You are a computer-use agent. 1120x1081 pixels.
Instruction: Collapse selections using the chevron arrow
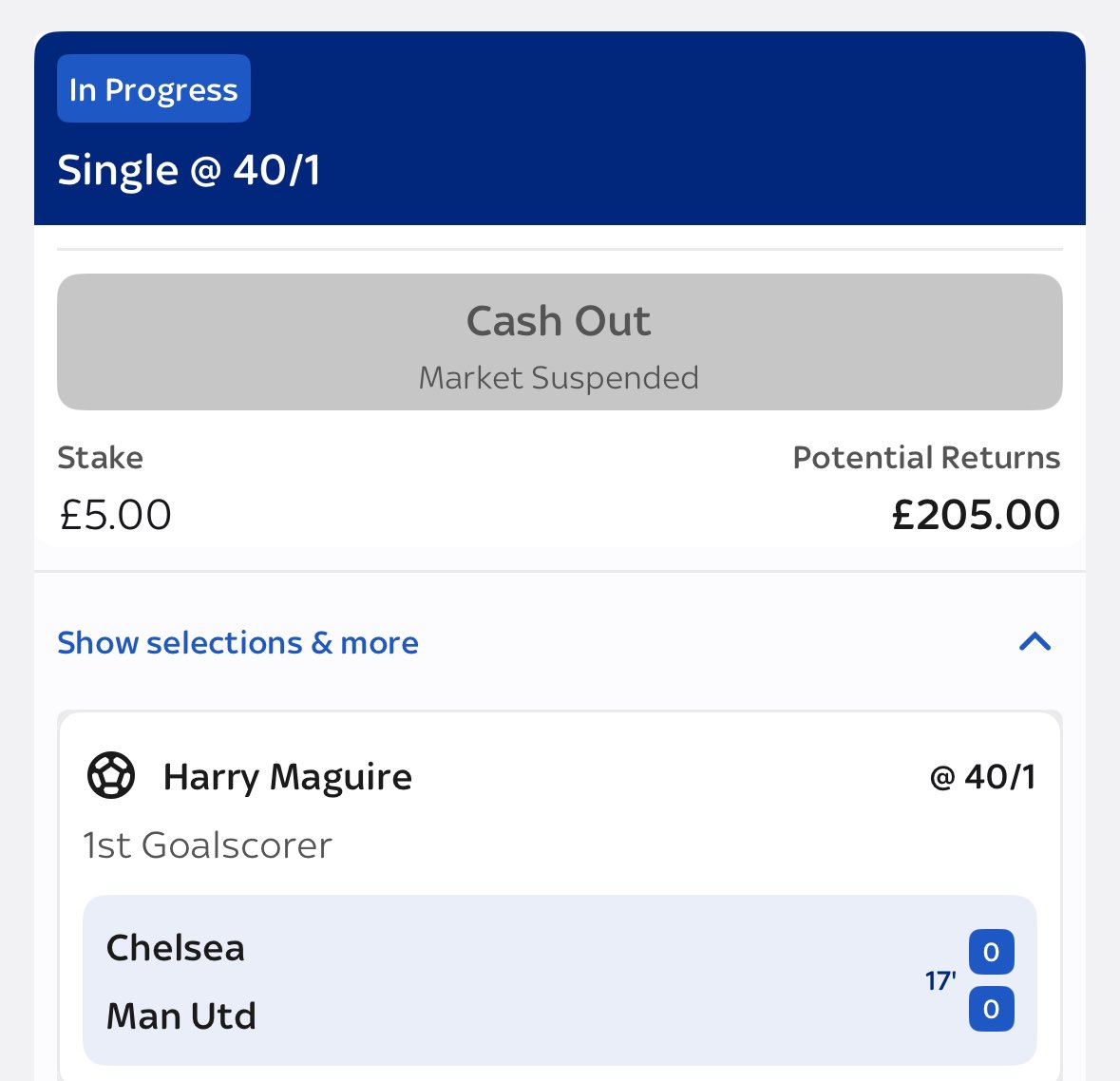click(x=1035, y=641)
